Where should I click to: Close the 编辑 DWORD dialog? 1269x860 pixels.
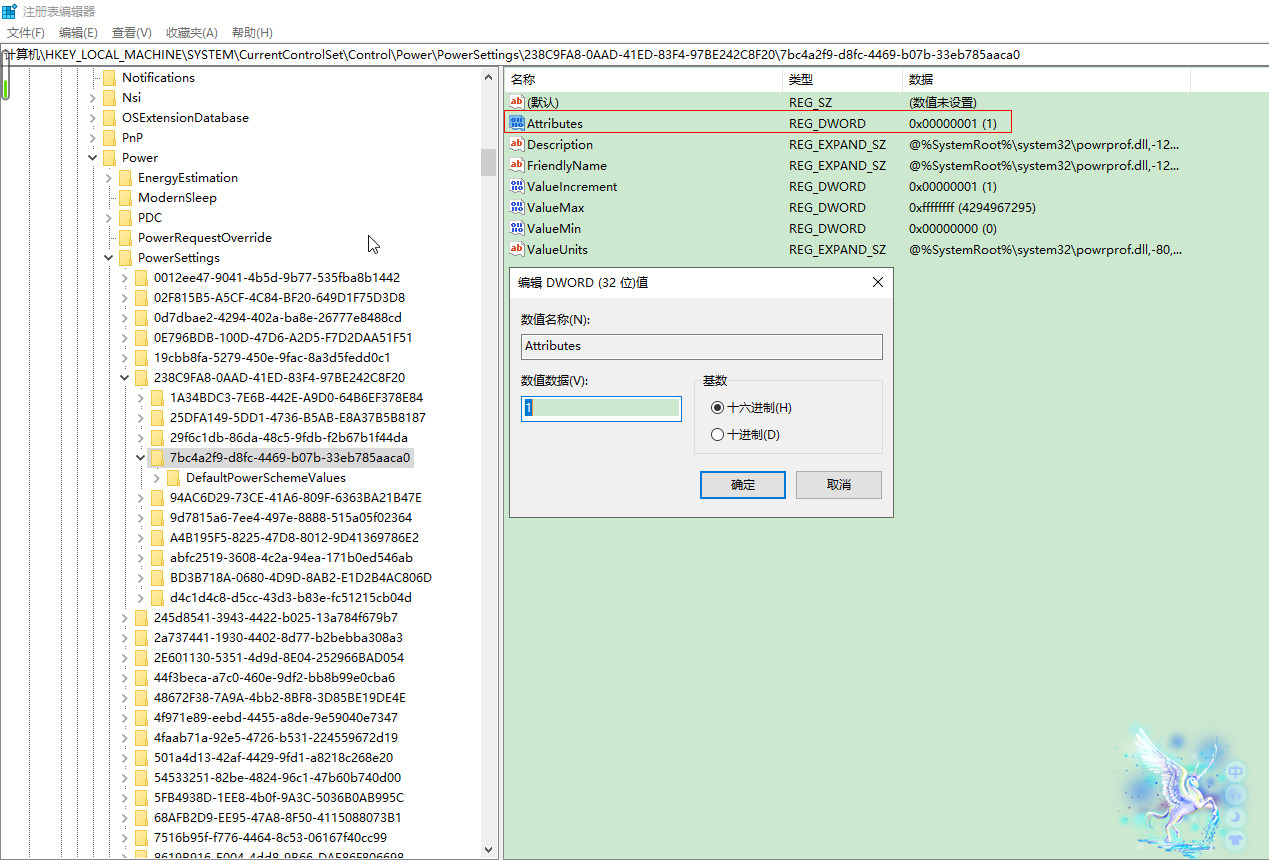(x=877, y=282)
